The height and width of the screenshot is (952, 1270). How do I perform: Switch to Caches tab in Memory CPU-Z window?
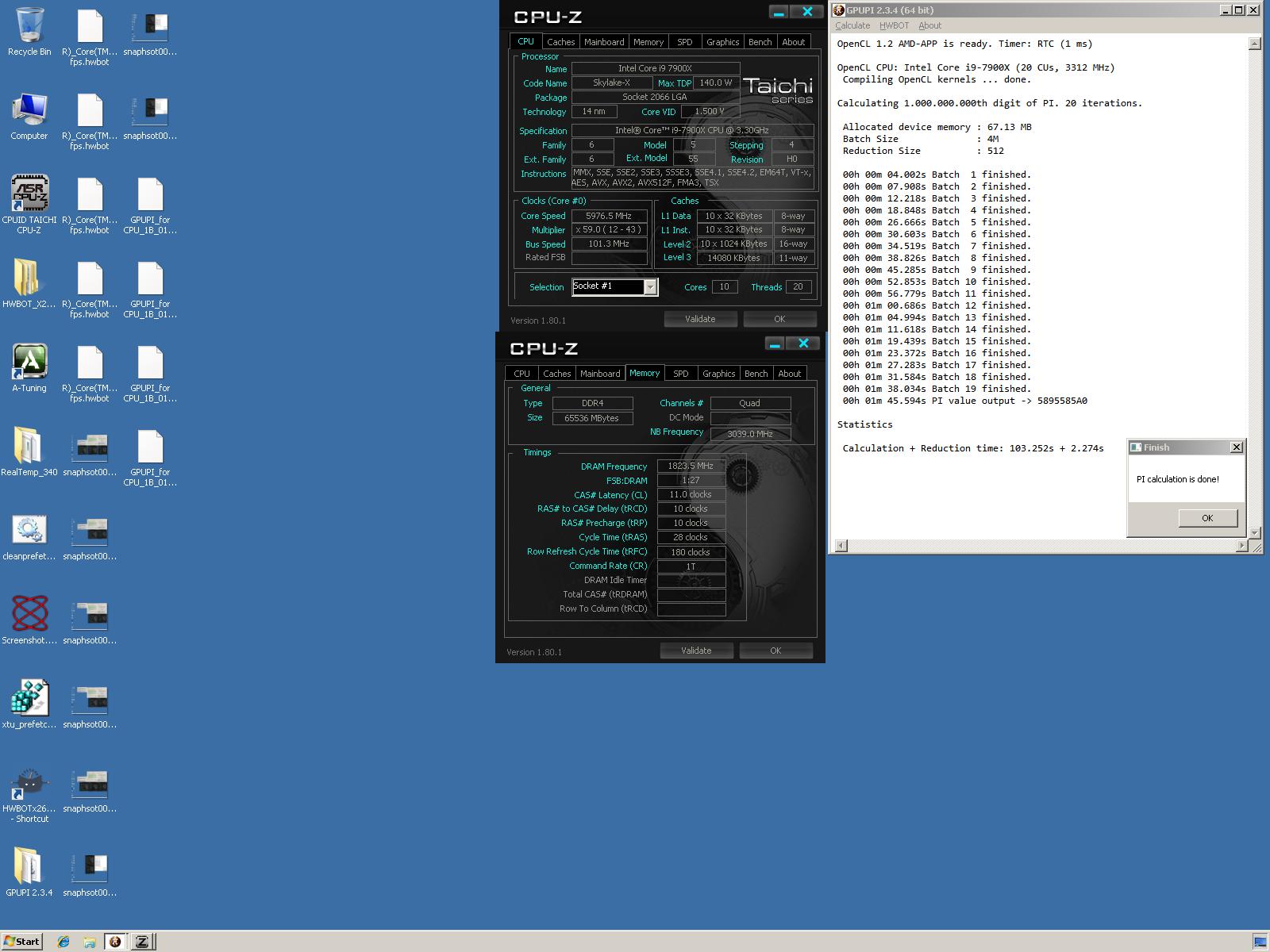[556, 374]
